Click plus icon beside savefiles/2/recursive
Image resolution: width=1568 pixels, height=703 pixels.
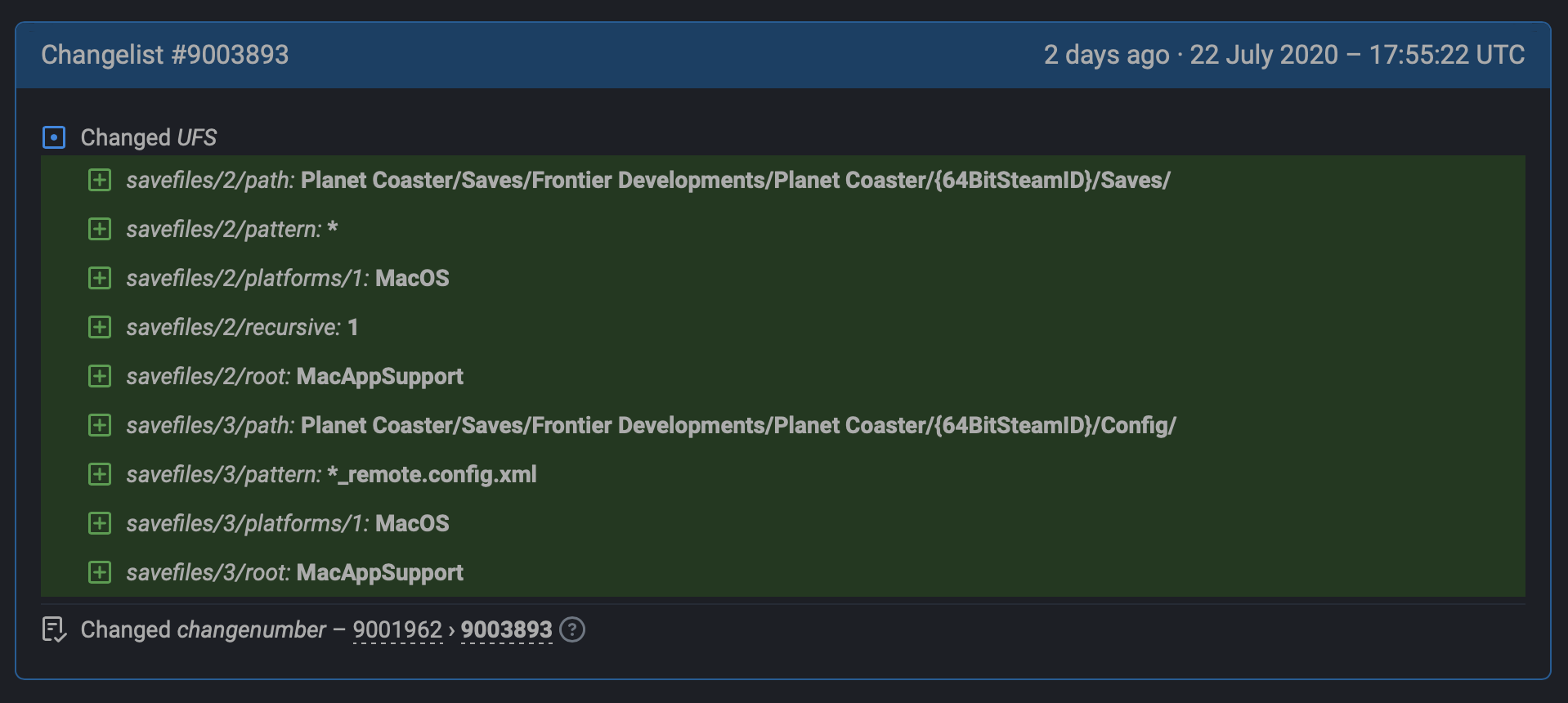[100, 327]
